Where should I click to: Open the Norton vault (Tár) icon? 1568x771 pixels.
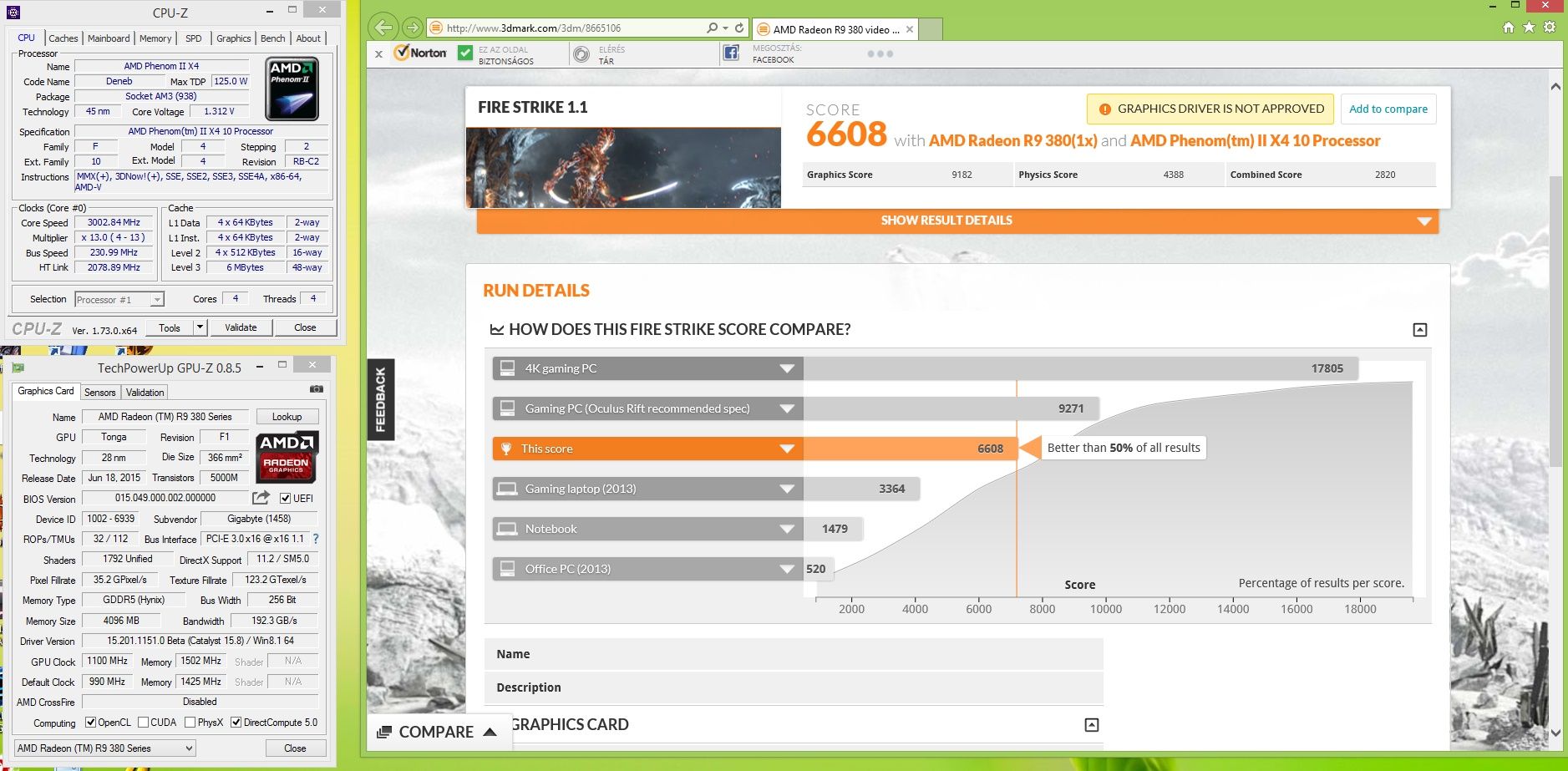pos(581,54)
